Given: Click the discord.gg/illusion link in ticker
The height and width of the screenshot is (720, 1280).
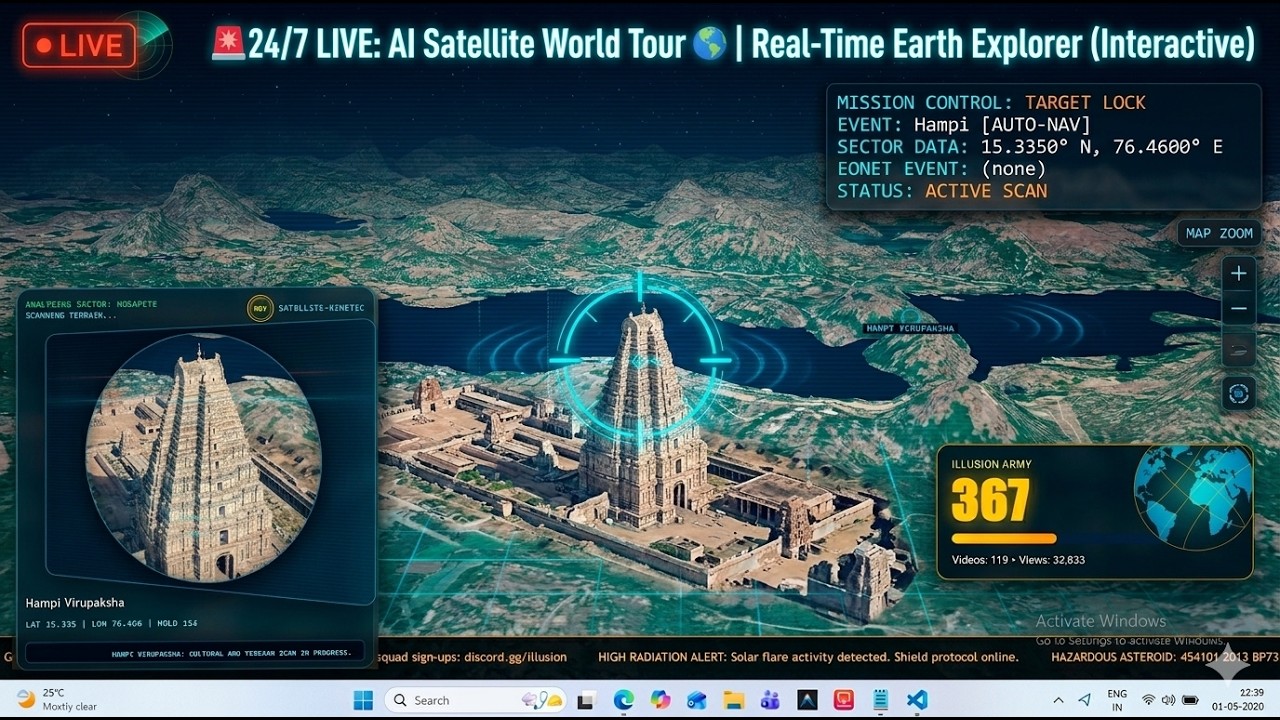Looking at the screenshot, I should 513,657.
